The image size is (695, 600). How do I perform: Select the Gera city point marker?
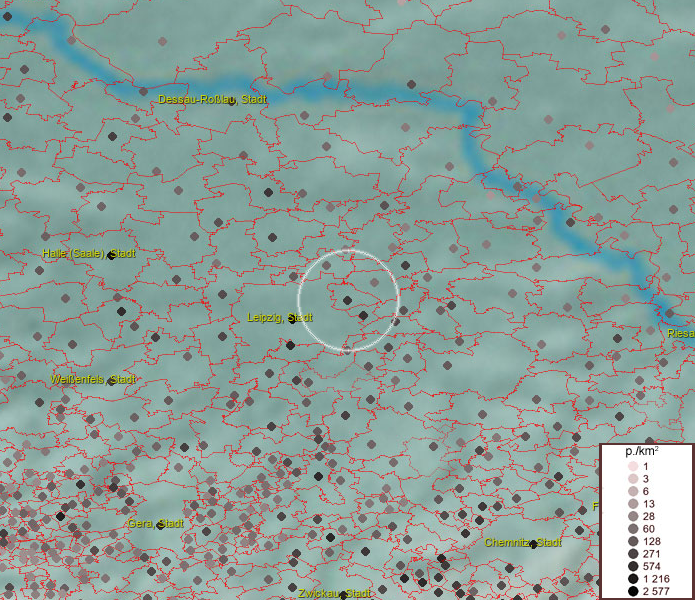(159, 525)
